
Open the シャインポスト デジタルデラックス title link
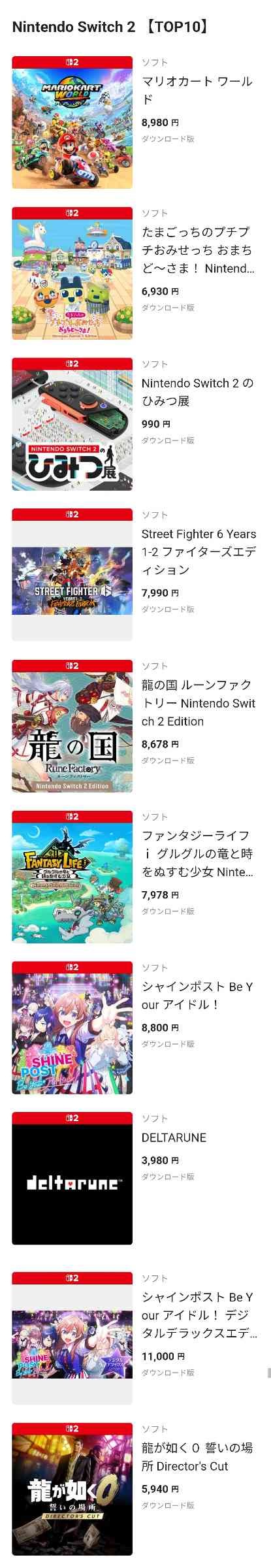(199, 1315)
